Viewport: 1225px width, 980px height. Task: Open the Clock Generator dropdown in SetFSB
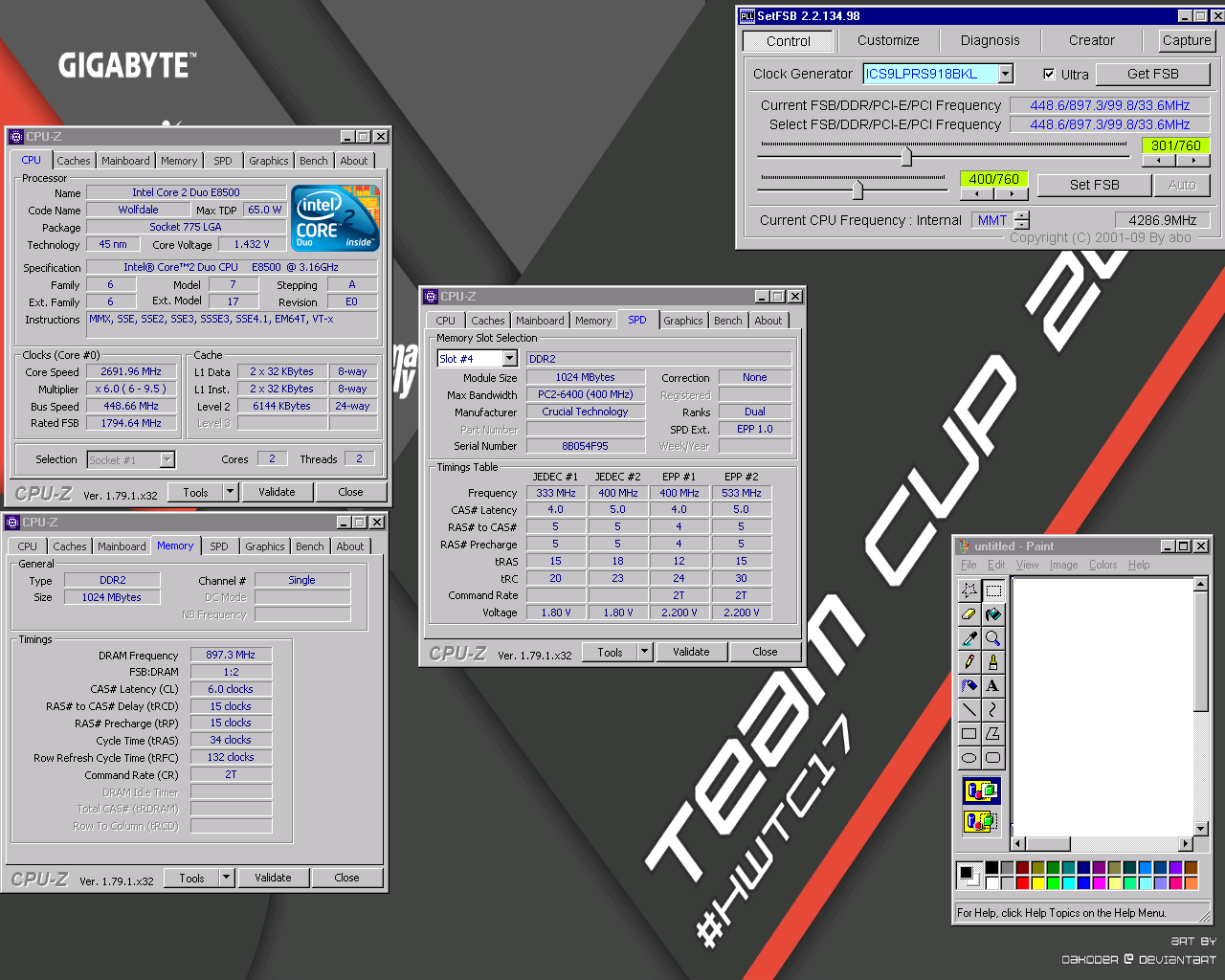[1005, 74]
